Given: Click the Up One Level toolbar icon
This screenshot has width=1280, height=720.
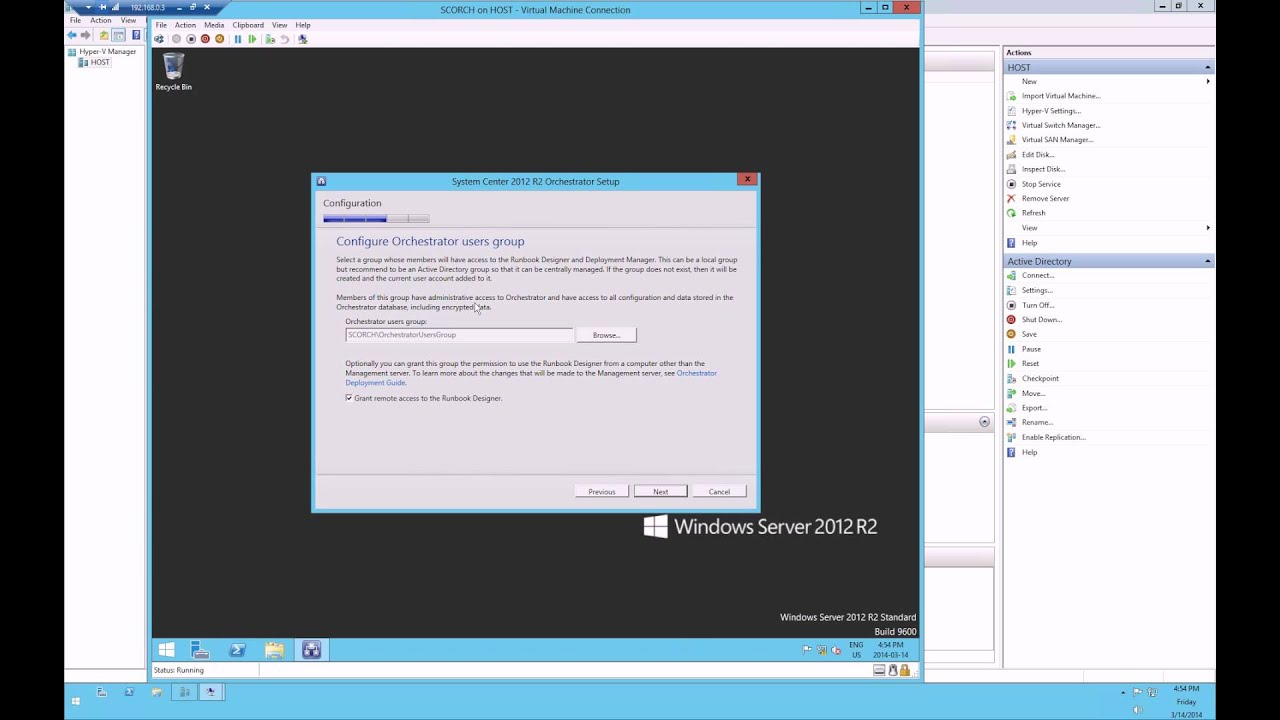Looking at the screenshot, I should click(x=104, y=35).
